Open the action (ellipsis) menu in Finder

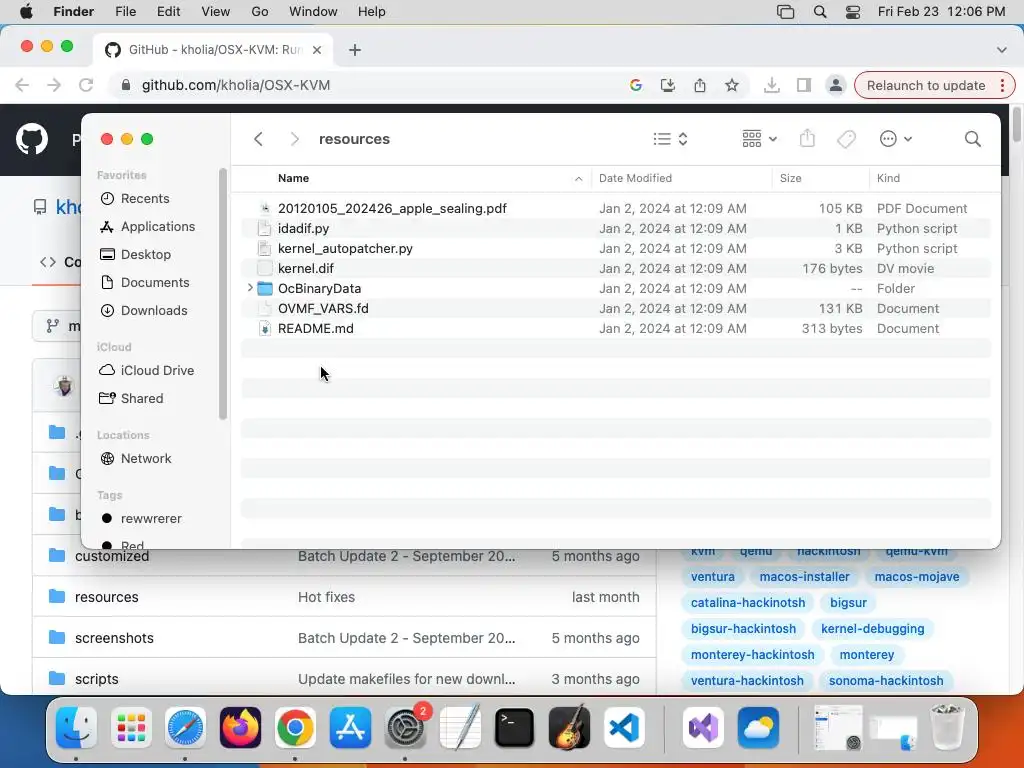coord(895,139)
